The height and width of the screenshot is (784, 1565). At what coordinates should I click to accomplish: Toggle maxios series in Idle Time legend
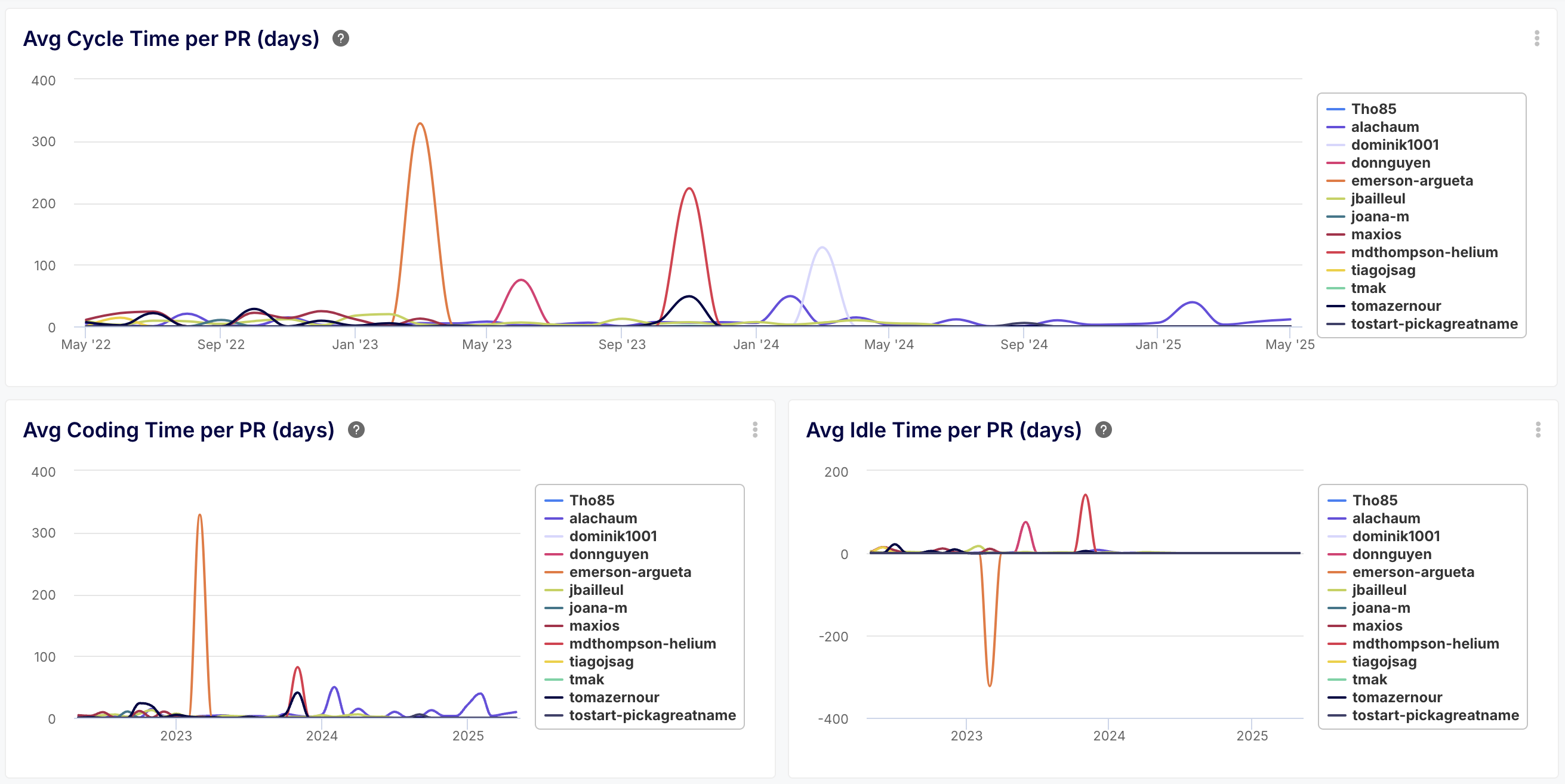(1376, 626)
